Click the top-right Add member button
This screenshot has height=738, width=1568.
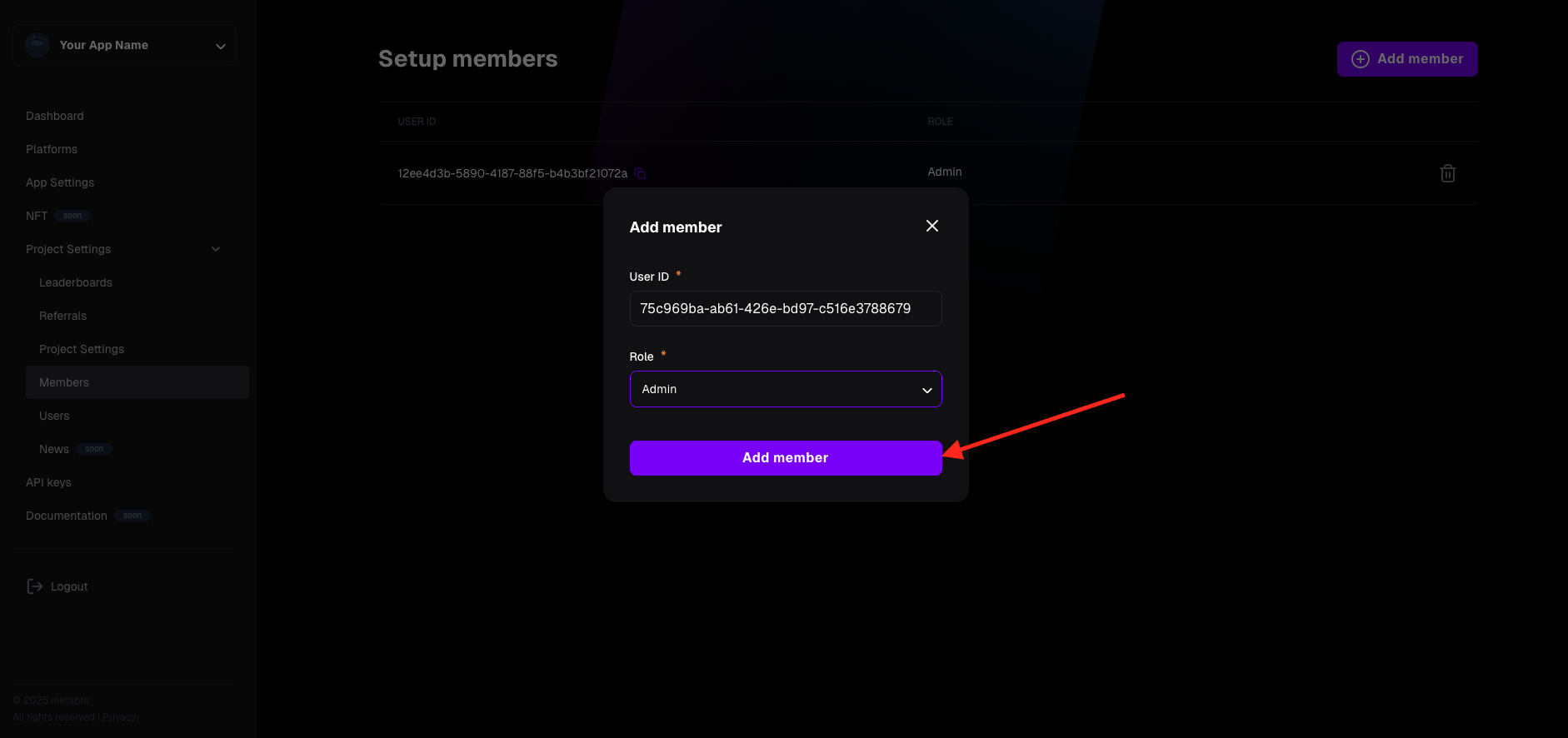coord(1407,59)
